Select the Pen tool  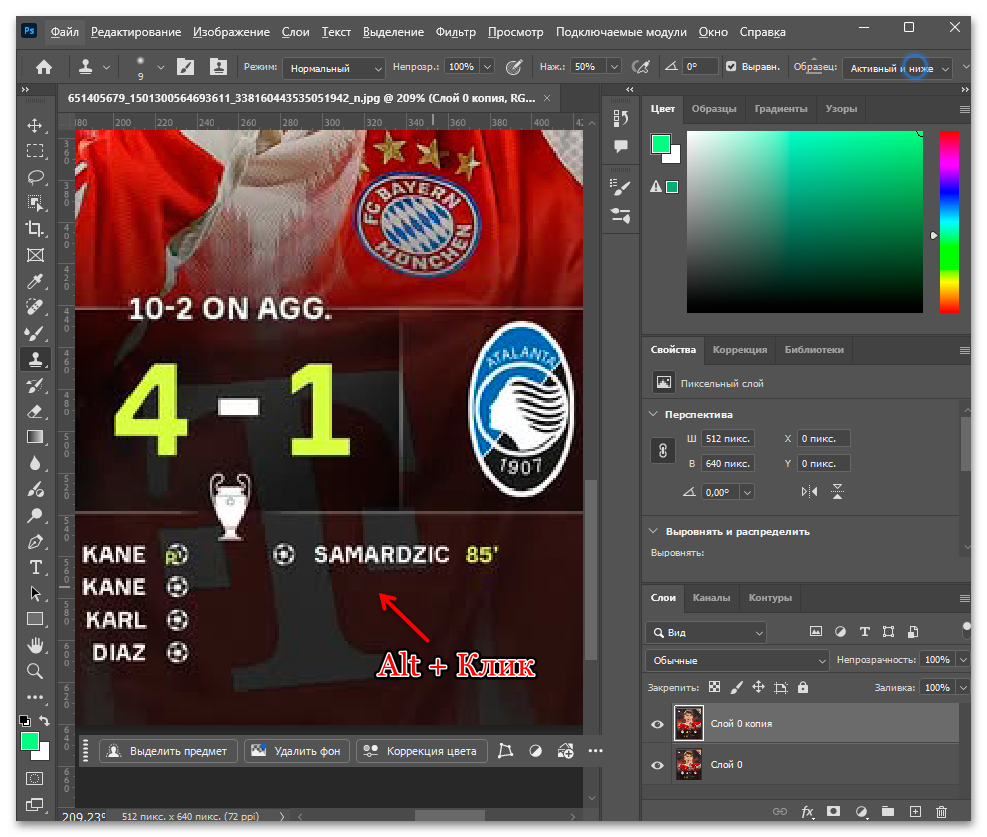point(35,541)
